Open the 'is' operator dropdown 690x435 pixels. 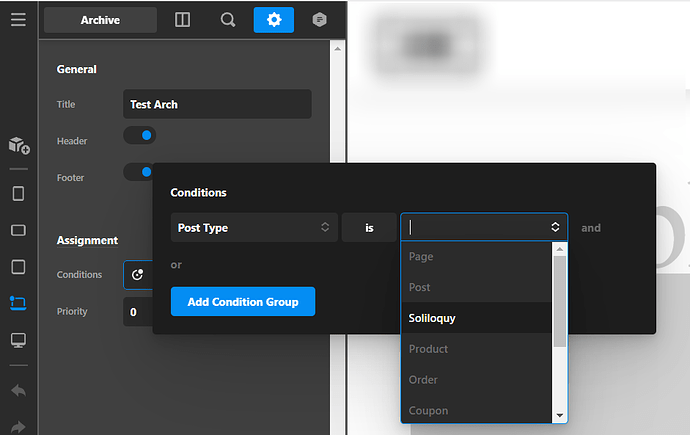(368, 228)
